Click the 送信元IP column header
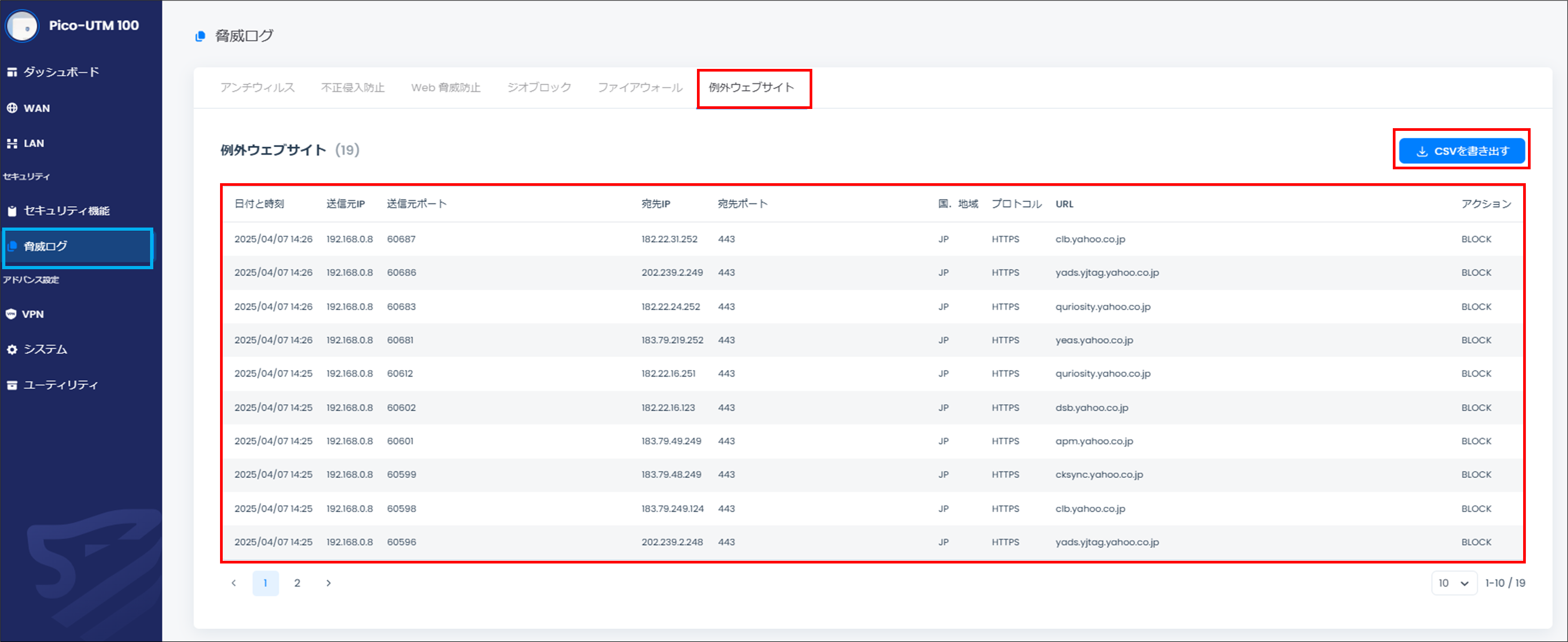1568x642 pixels. pyautogui.click(x=346, y=204)
